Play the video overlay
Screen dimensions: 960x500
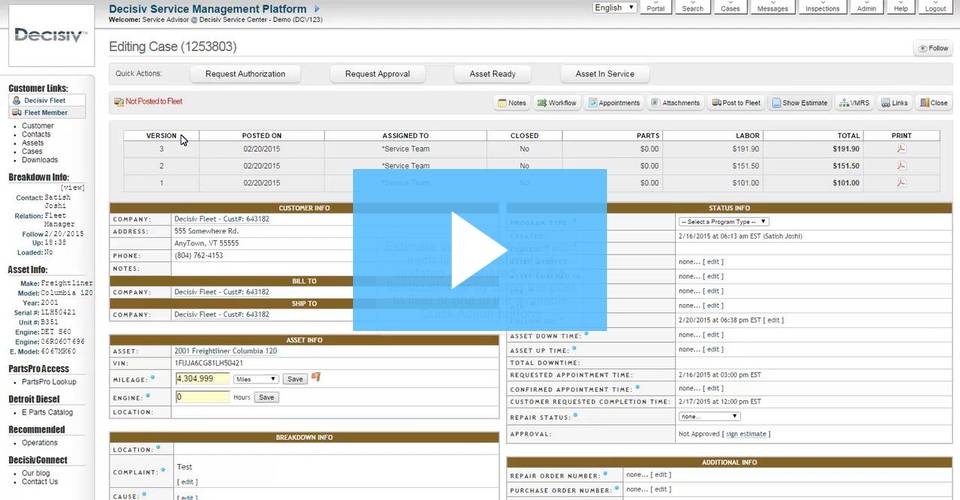[x=479, y=250]
